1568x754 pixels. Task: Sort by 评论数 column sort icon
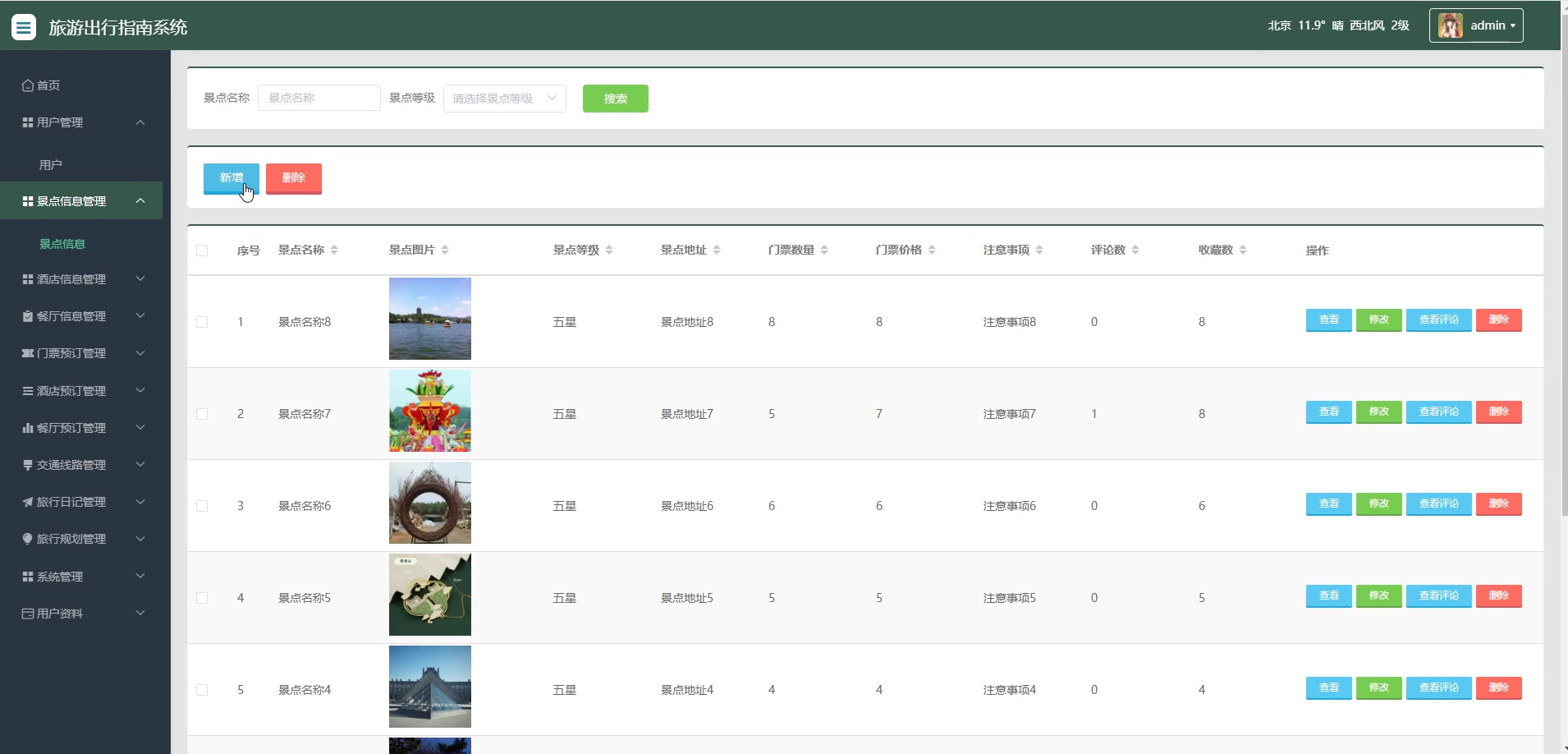1135,250
